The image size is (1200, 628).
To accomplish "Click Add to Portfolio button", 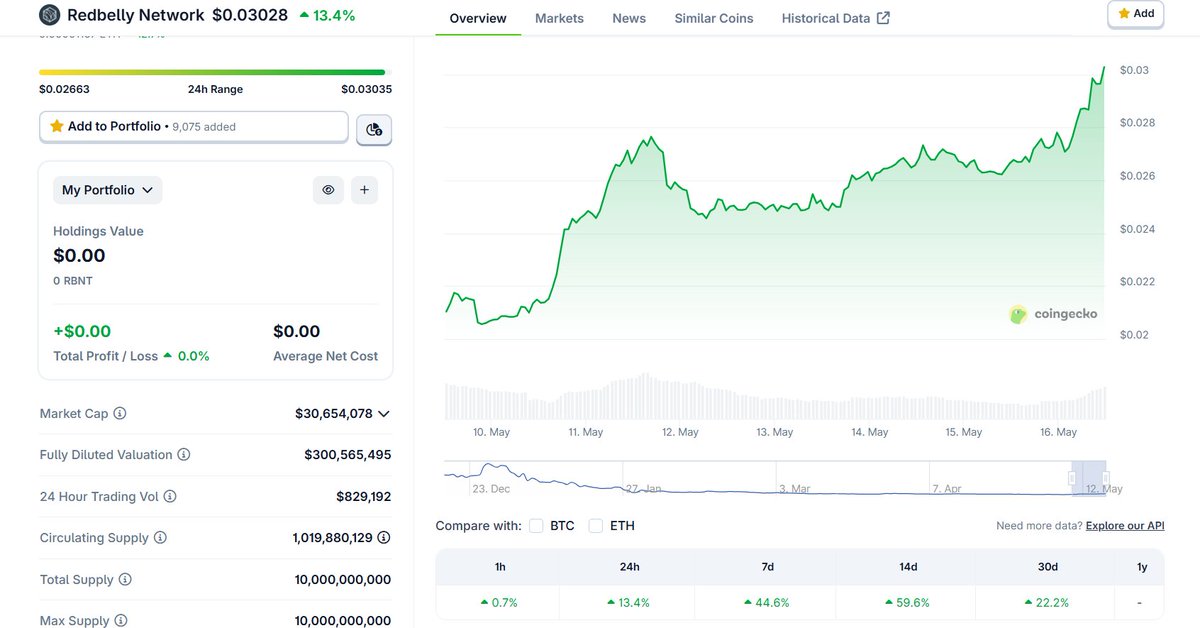I will point(194,127).
